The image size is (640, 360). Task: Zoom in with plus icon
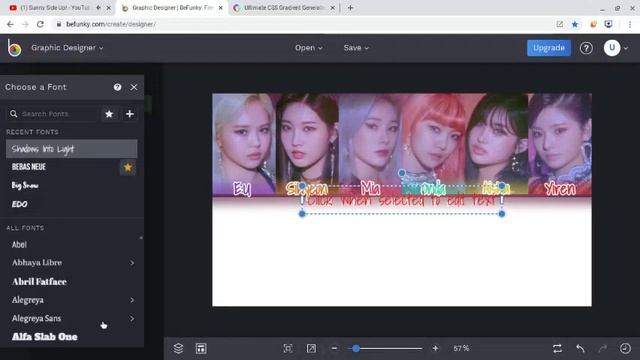(435, 348)
